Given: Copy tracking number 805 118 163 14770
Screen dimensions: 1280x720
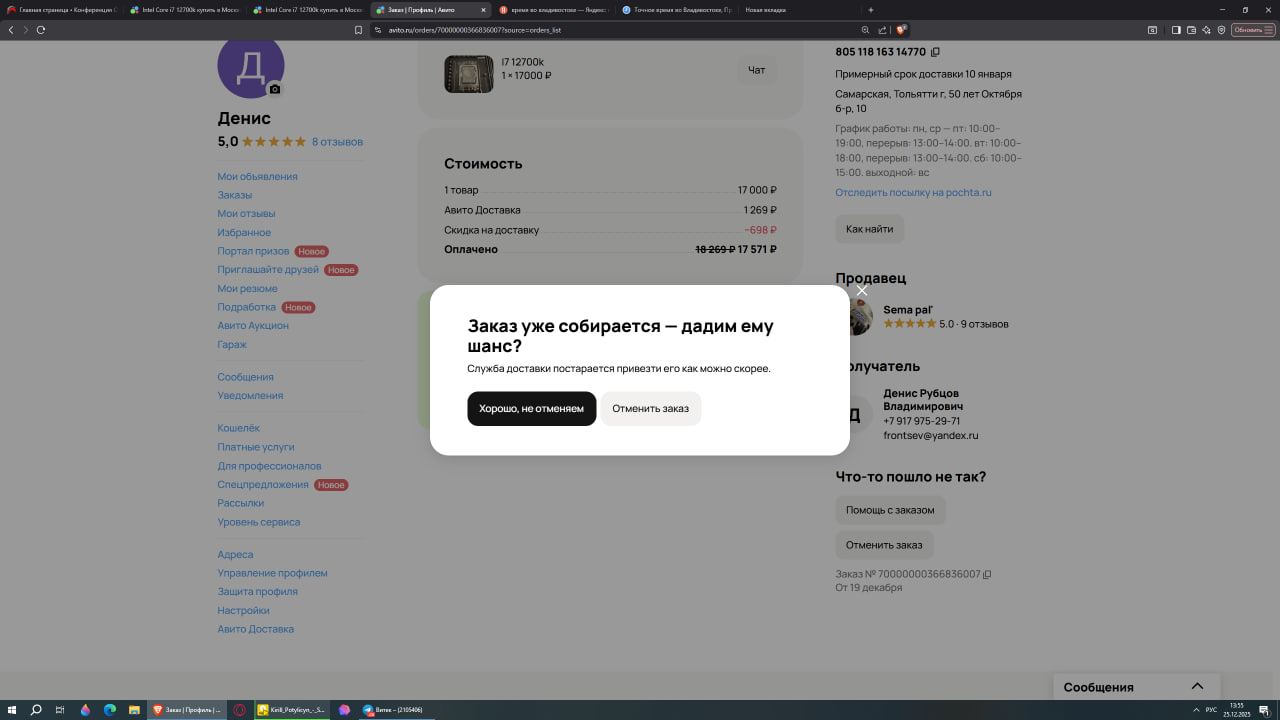Looking at the screenshot, I should pos(935,52).
